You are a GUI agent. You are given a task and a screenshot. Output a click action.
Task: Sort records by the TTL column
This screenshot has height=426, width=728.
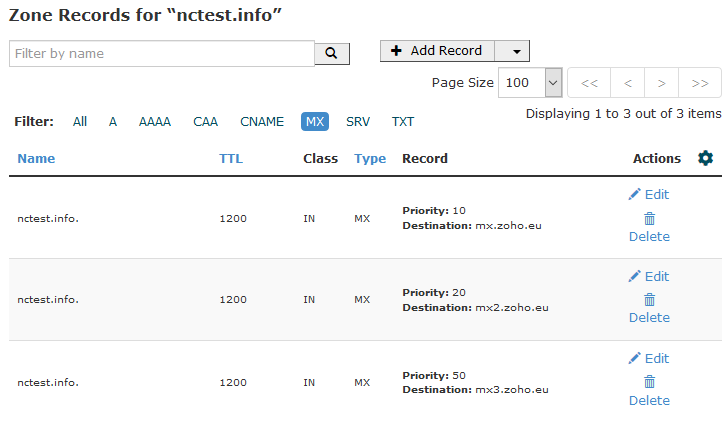(231, 159)
